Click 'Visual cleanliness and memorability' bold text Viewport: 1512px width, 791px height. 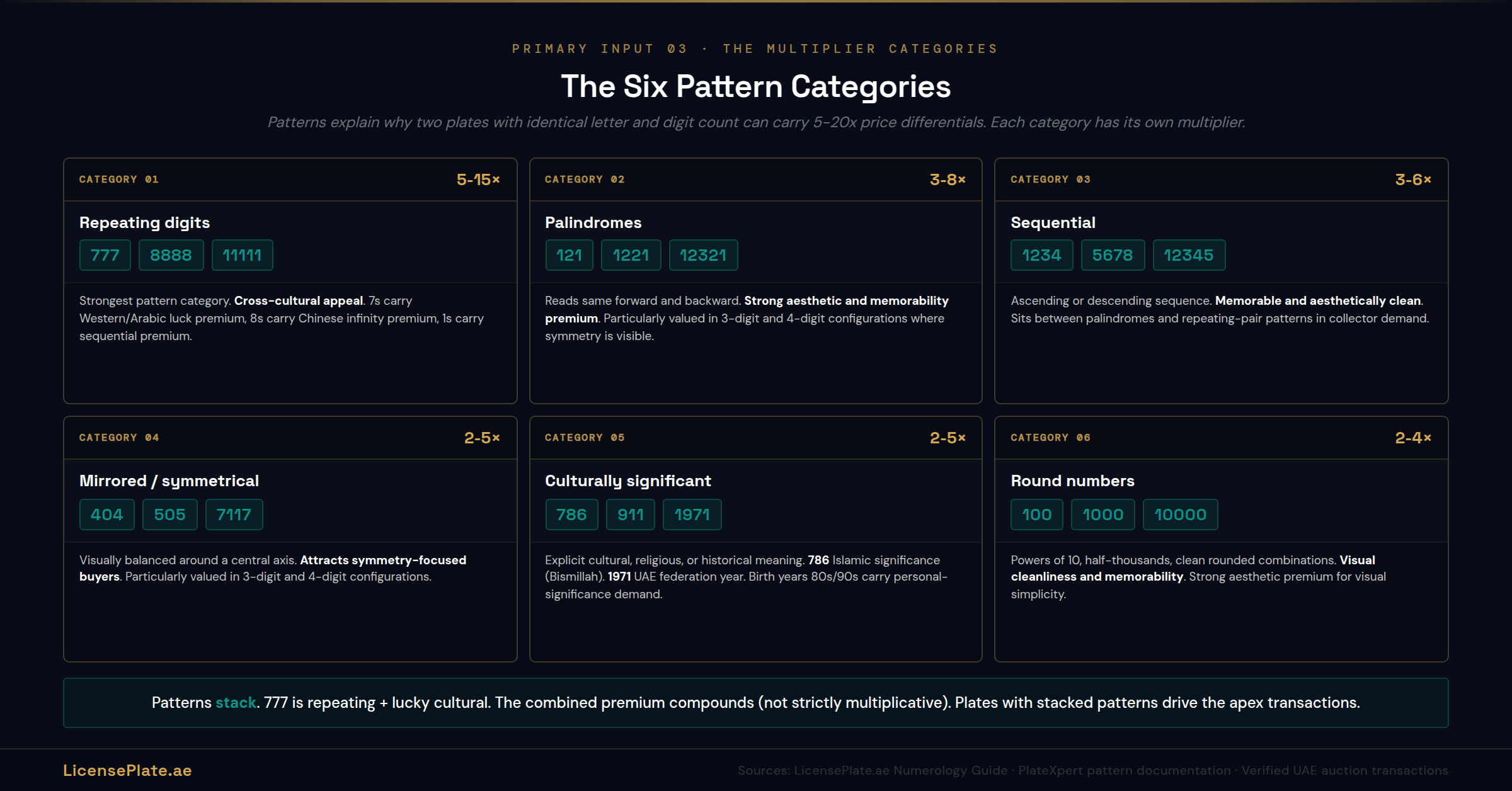point(1193,568)
